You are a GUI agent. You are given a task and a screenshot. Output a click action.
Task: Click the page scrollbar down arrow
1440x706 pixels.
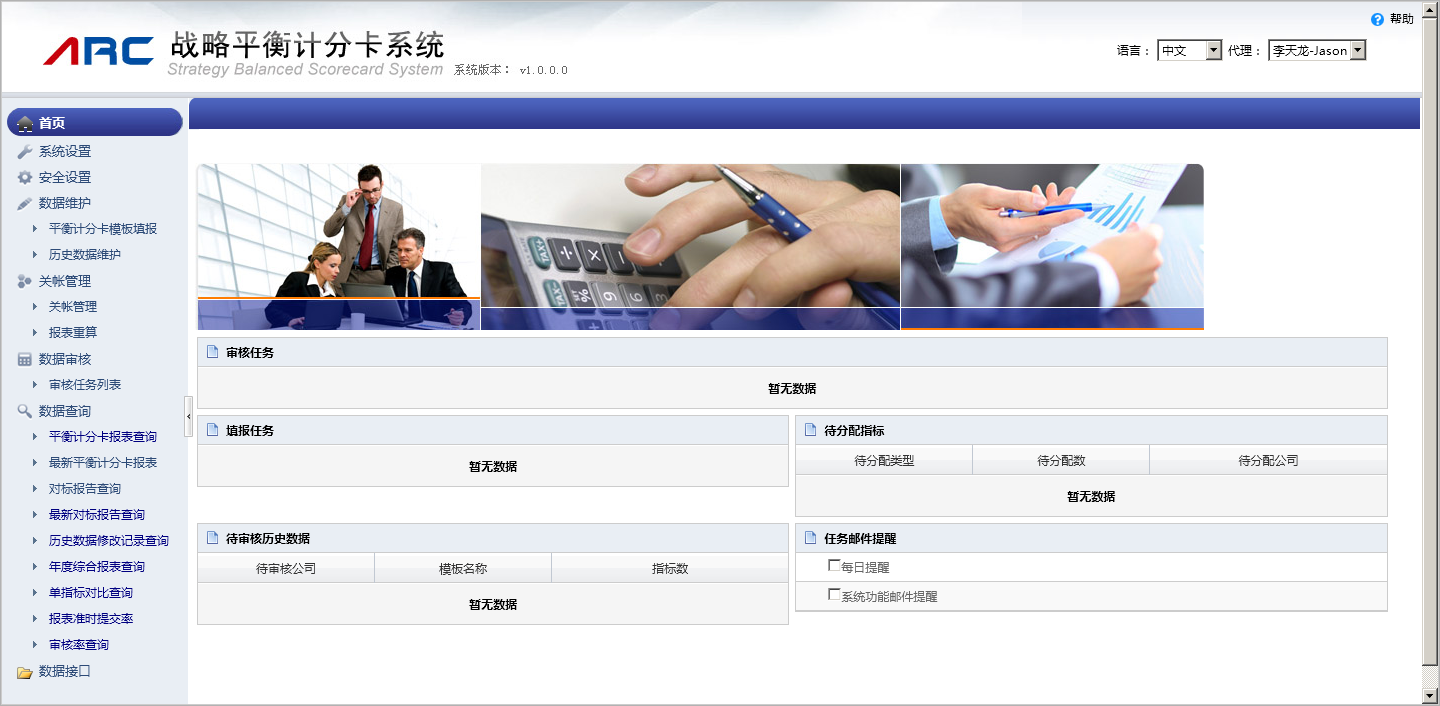(1429, 695)
